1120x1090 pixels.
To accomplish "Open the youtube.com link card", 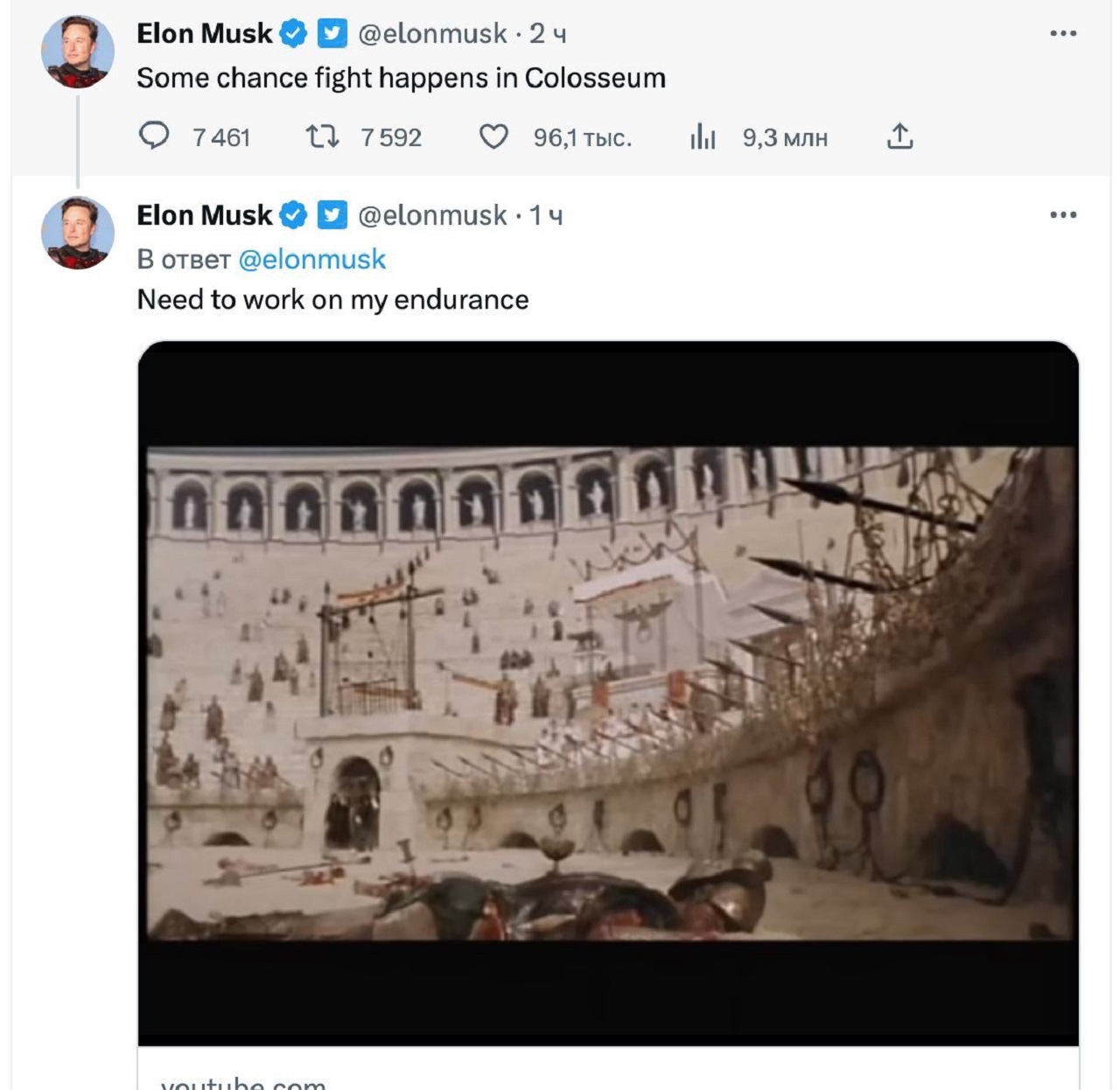I will pyautogui.click(x=243, y=1083).
